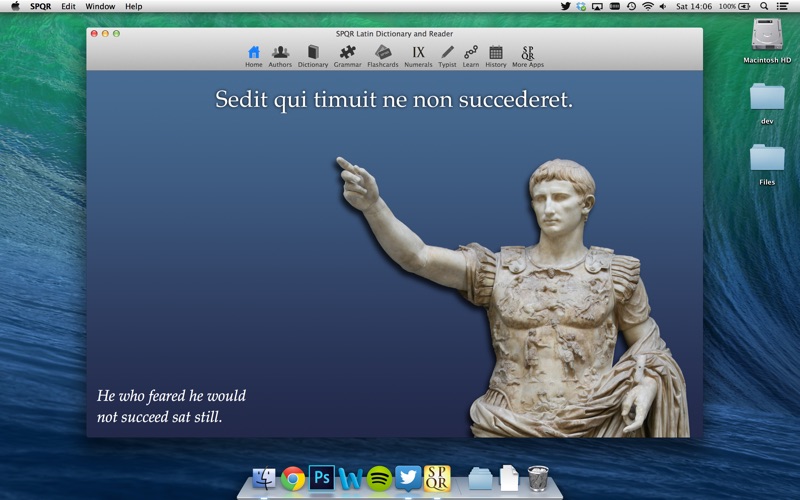Show the History calendar icon
800x500 pixels.
[x=496, y=56]
